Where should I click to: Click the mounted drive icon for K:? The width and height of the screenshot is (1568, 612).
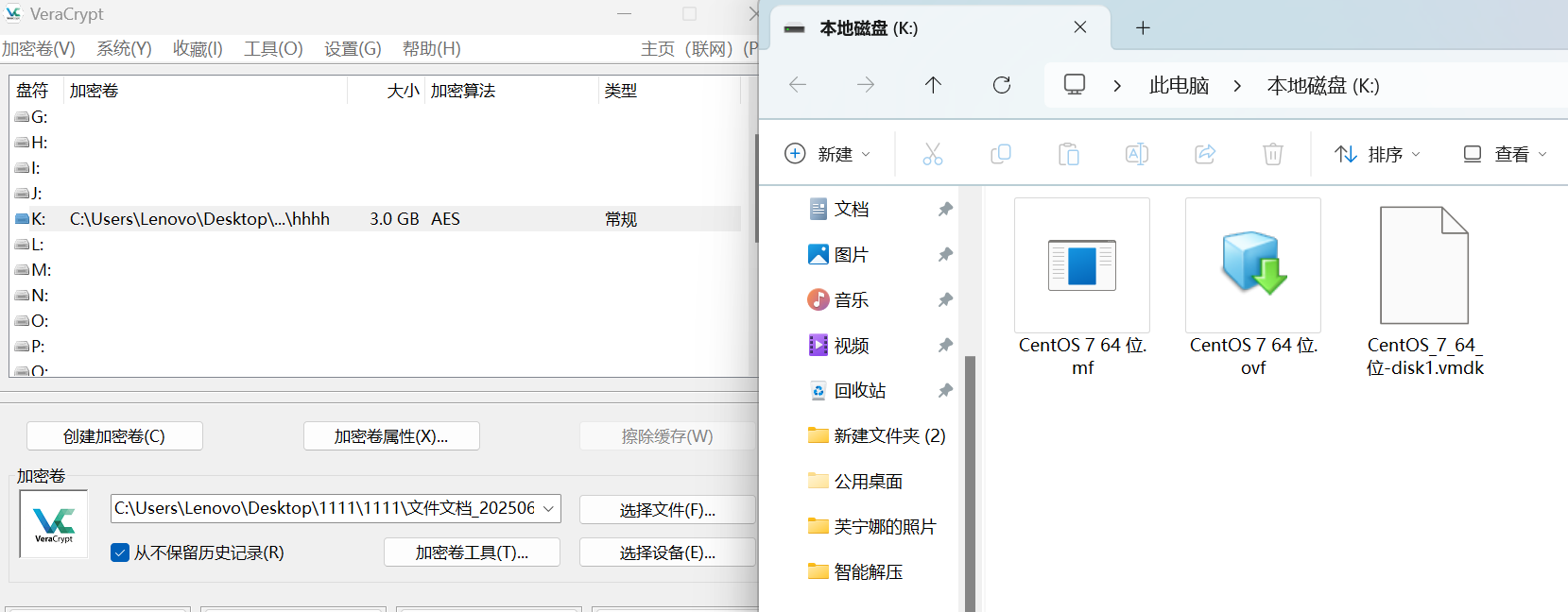click(22, 219)
